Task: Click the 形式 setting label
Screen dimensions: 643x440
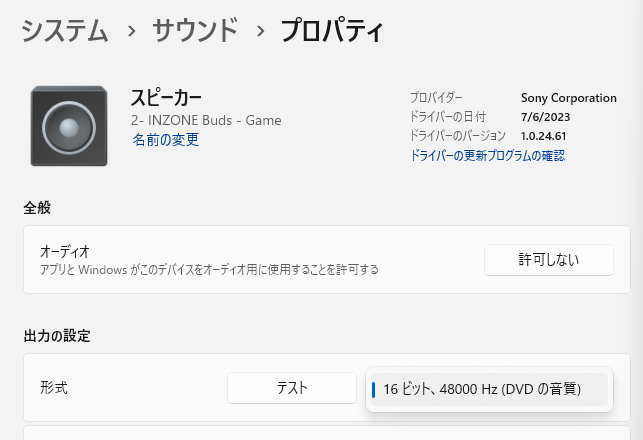Action: coord(53,388)
